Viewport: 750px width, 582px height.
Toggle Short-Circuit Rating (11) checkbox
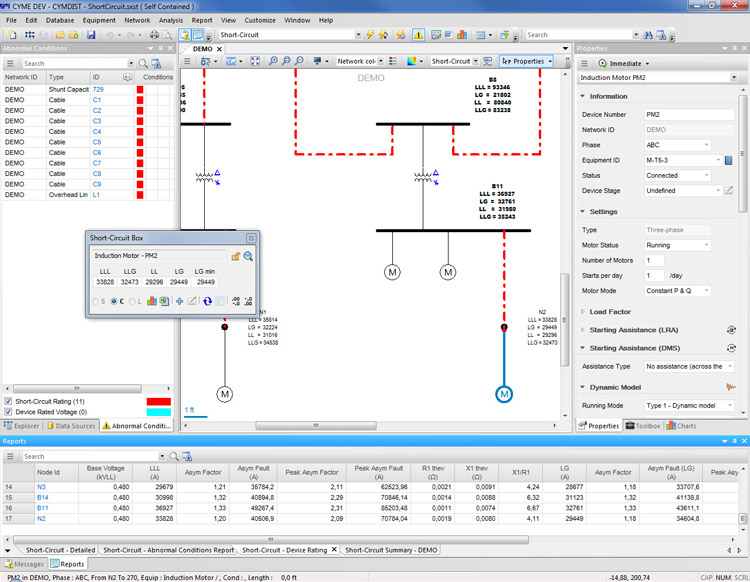click(9, 401)
